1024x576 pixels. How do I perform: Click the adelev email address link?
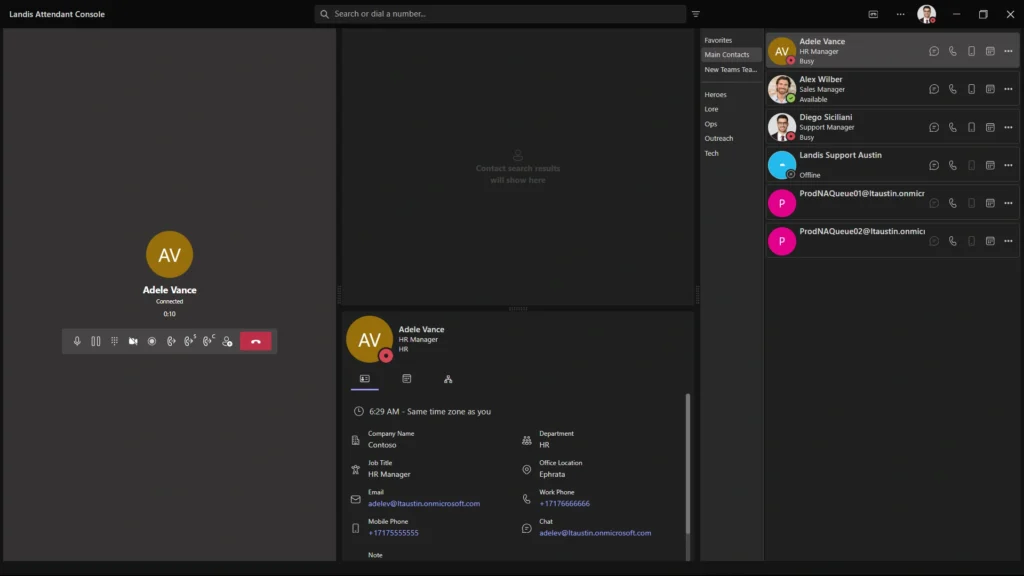424,504
